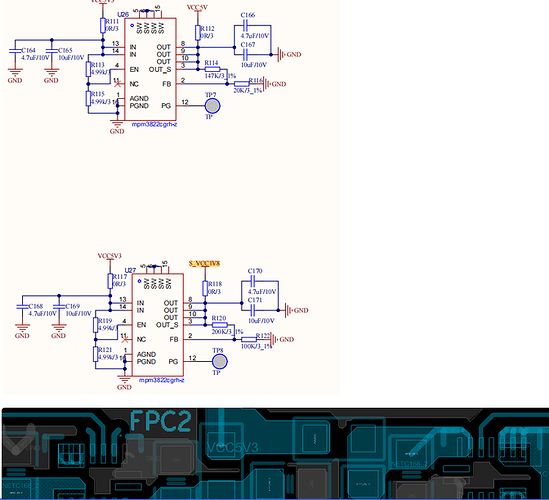Select resistor R113 label
This screenshot has width=549, height=500.
[98, 65]
